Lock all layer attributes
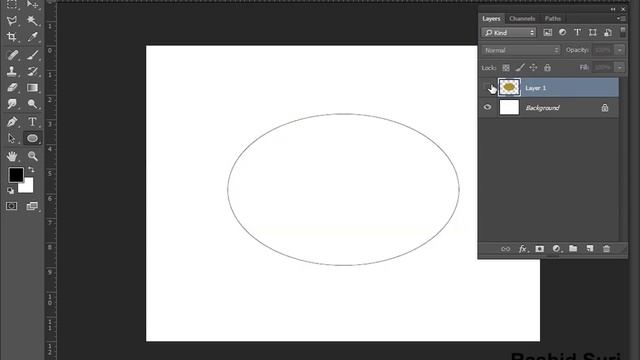640x360 pixels. pos(547,68)
